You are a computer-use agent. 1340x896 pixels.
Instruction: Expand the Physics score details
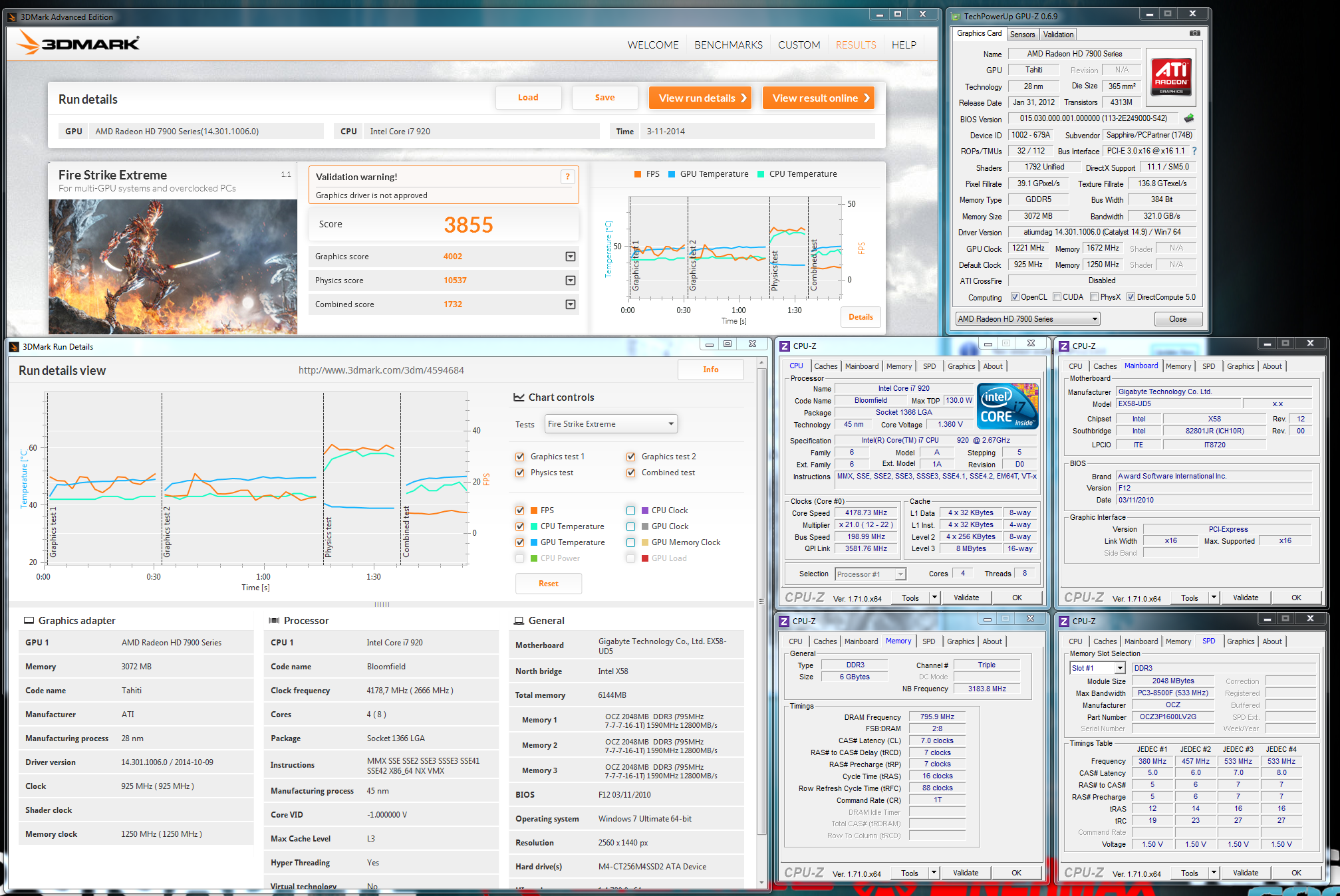tap(570, 280)
